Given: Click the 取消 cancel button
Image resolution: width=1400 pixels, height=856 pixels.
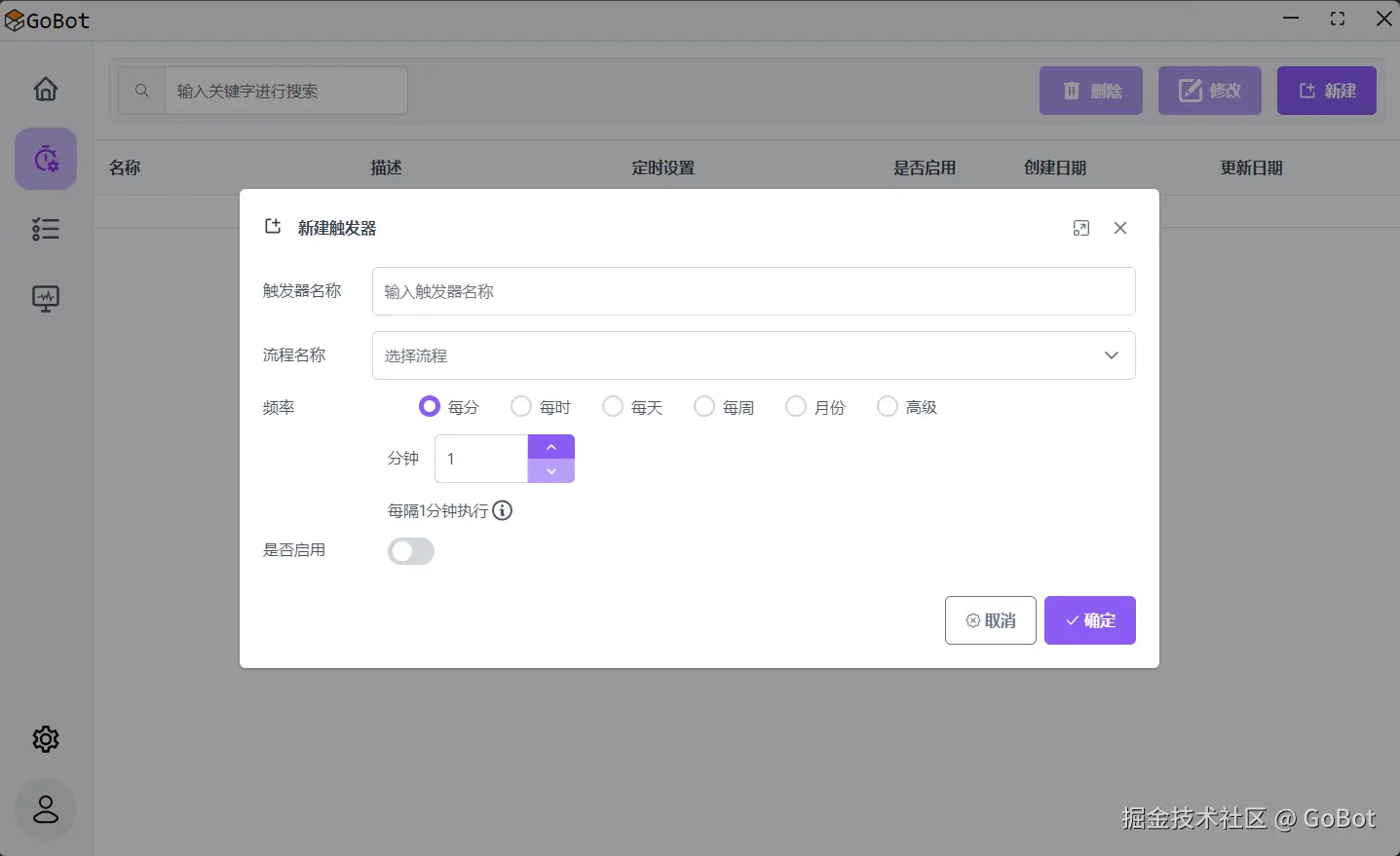Looking at the screenshot, I should pos(991,620).
